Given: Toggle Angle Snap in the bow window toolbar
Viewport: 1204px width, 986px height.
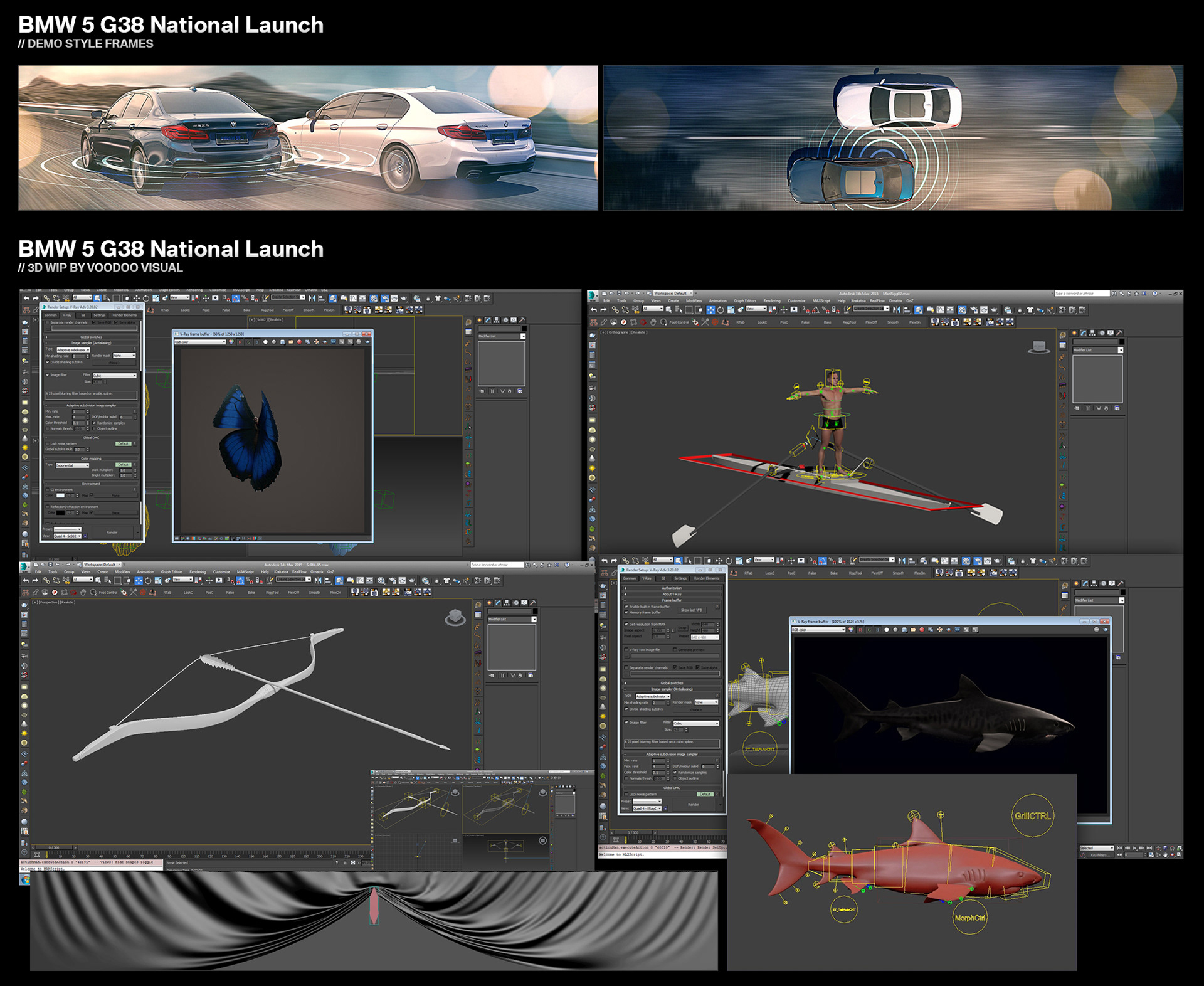Looking at the screenshot, I should tap(240, 580).
